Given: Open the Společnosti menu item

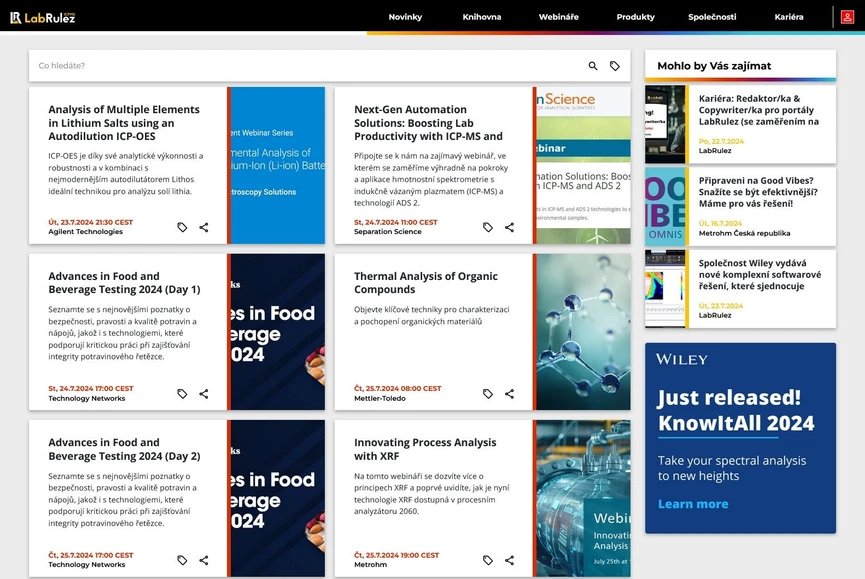Looking at the screenshot, I should click(712, 17).
